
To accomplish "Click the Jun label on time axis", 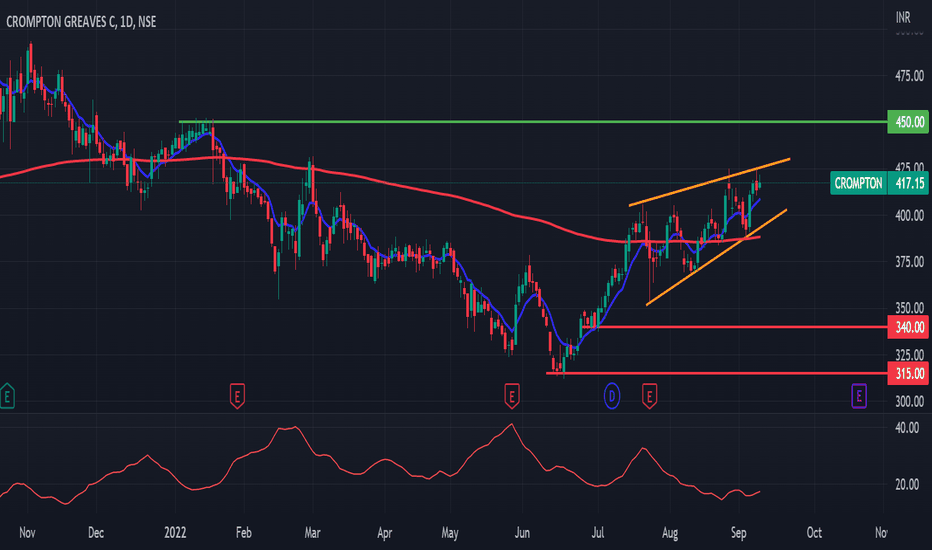I will (522, 533).
